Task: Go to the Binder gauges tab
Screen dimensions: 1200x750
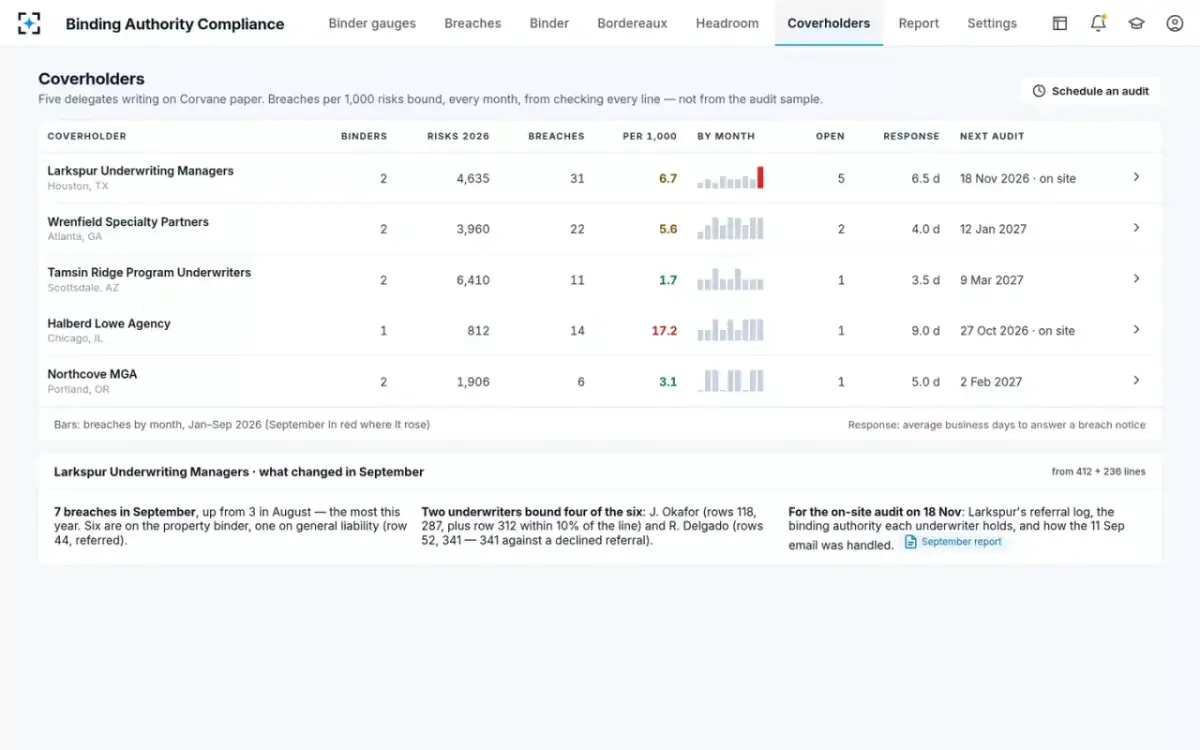Action: 372,23
